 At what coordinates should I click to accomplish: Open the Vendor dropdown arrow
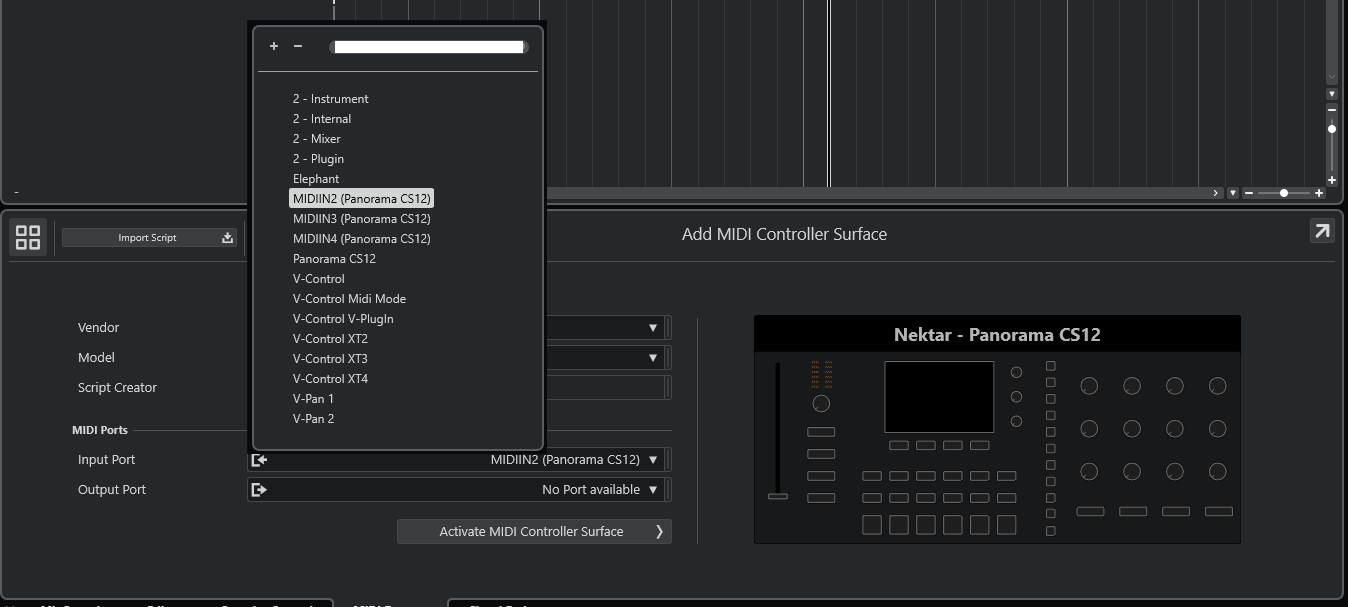click(x=653, y=328)
